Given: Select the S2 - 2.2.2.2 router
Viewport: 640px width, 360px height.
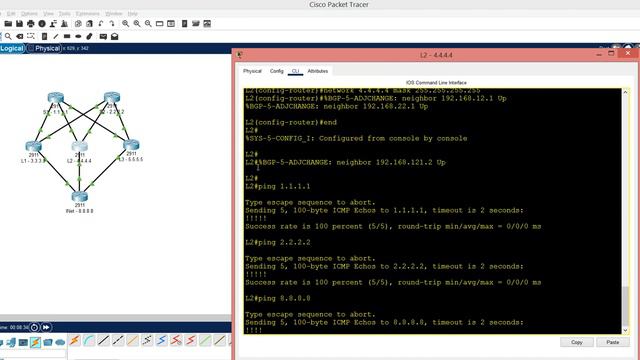Looking at the screenshot, I should click(x=112, y=97).
